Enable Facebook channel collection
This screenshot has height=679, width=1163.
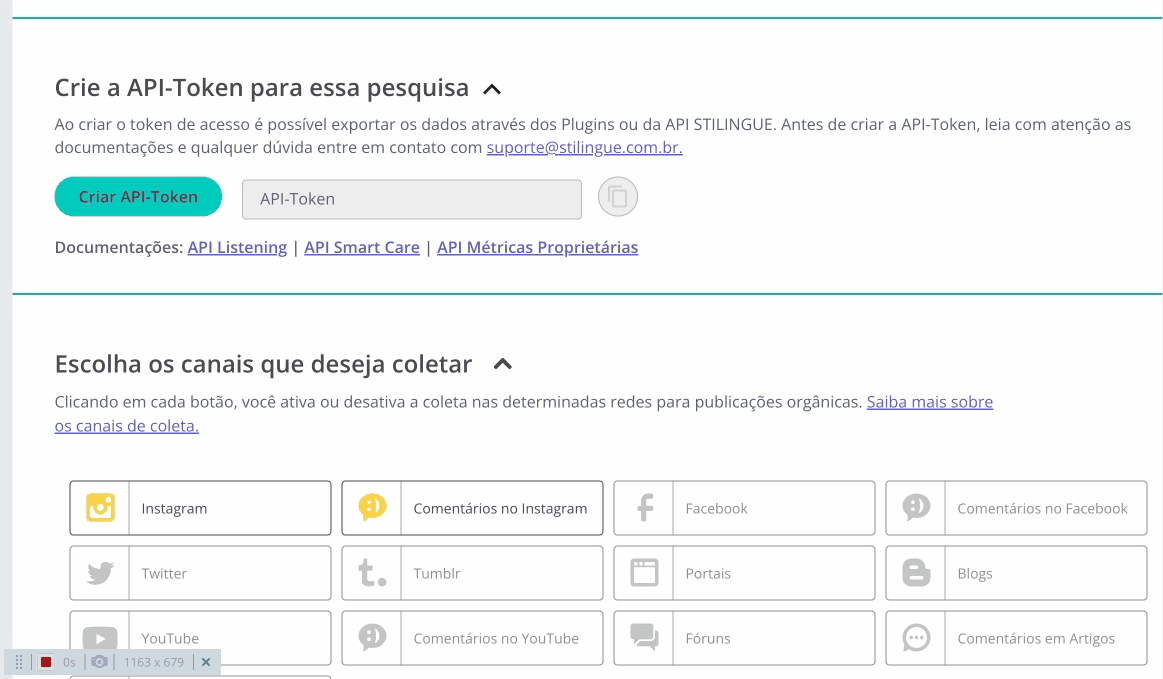(744, 508)
